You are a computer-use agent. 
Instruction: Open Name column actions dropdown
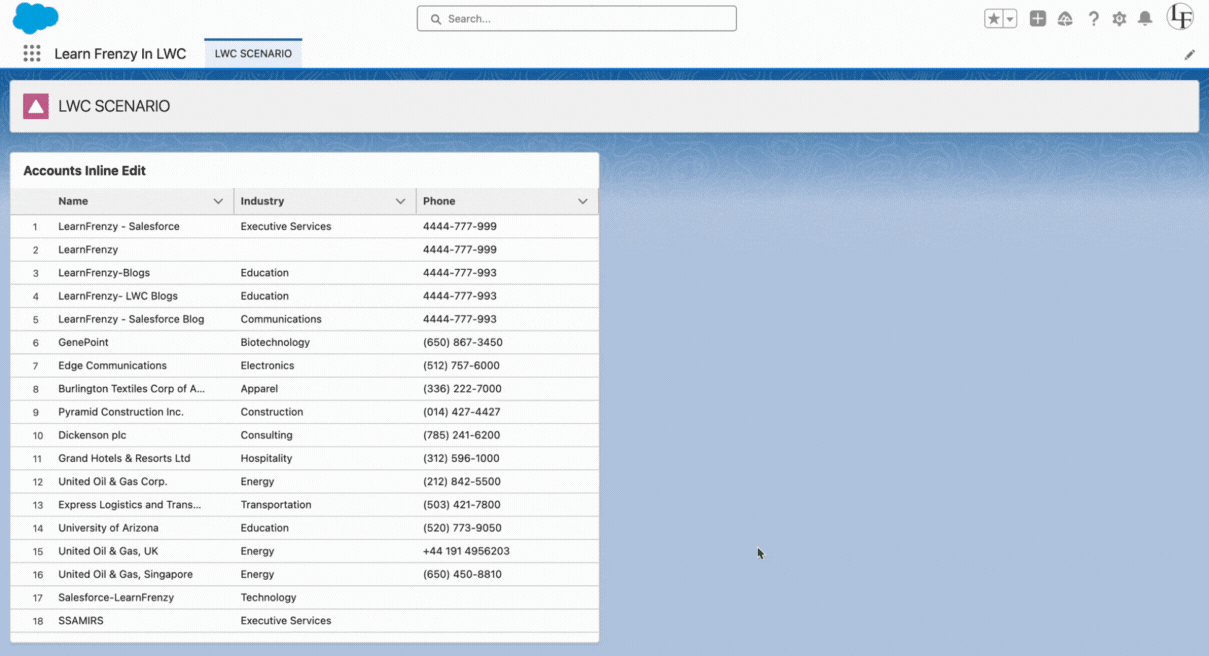pyautogui.click(x=218, y=201)
